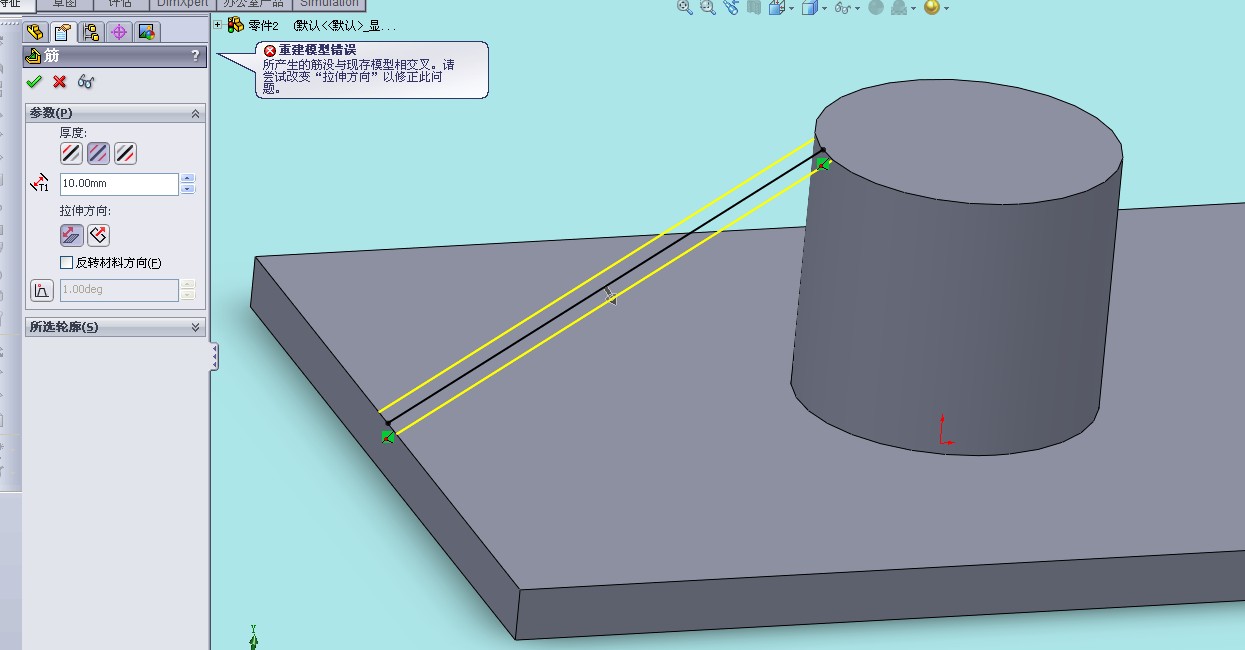Toggle the draft on/off button
Image resolution: width=1245 pixels, height=650 pixels.
pyautogui.click(x=41, y=290)
